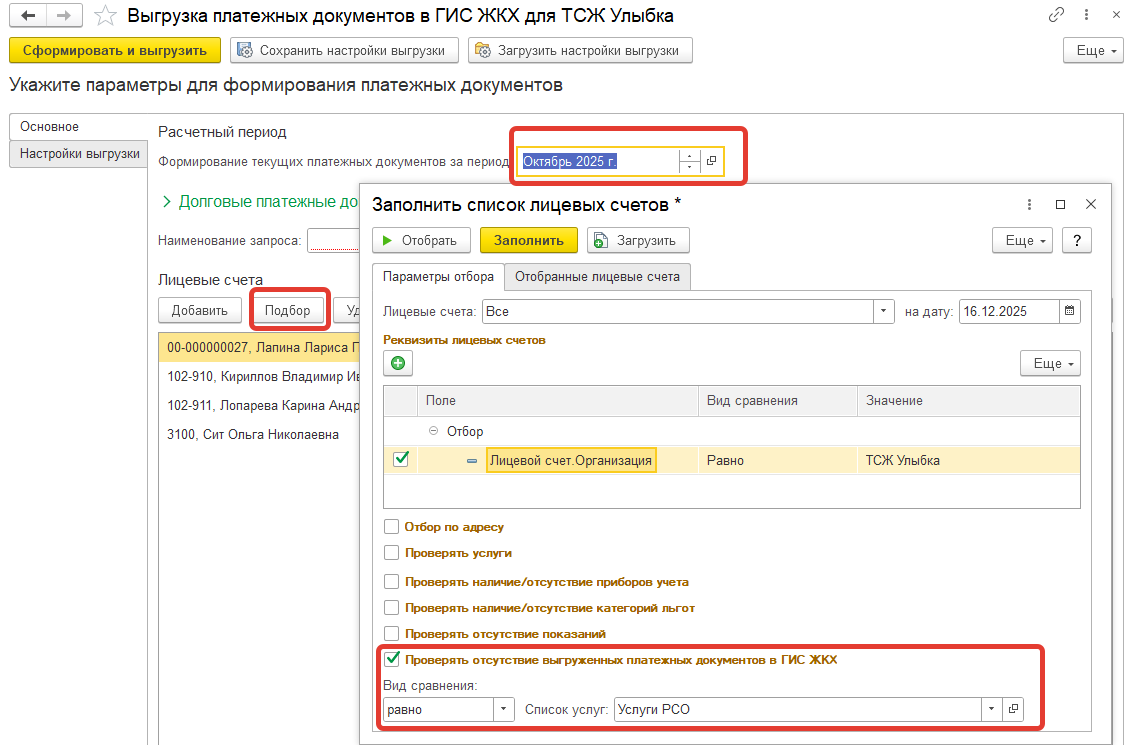The height and width of the screenshot is (745, 1125).
Task: Copy link using the chain icon
Action: (x=1056, y=16)
